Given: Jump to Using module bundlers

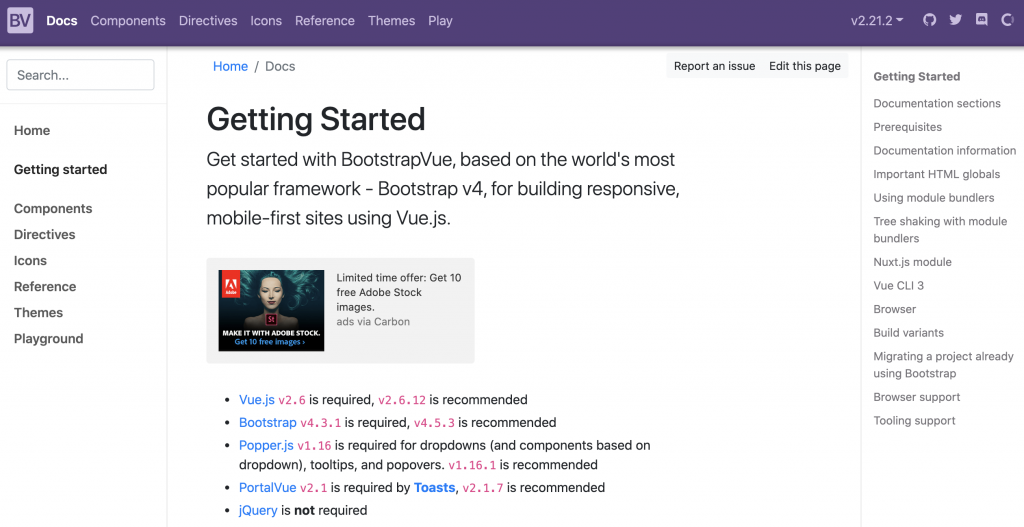Looking at the screenshot, I should click(x=933, y=197).
